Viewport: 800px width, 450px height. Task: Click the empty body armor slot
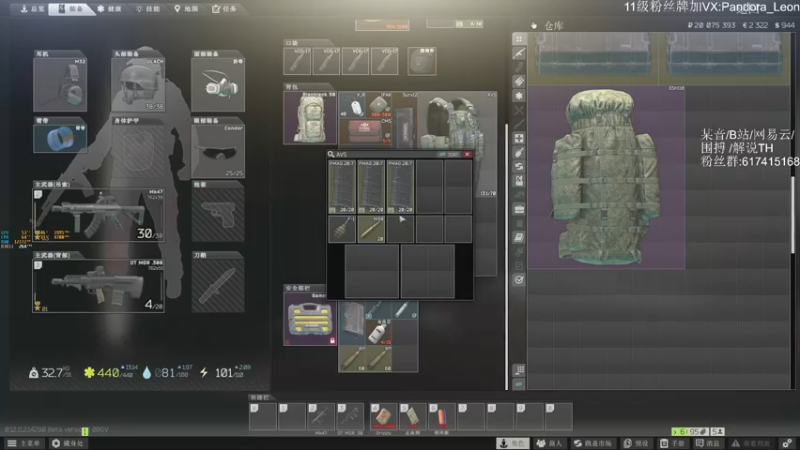pyautogui.click(x=138, y=151)
